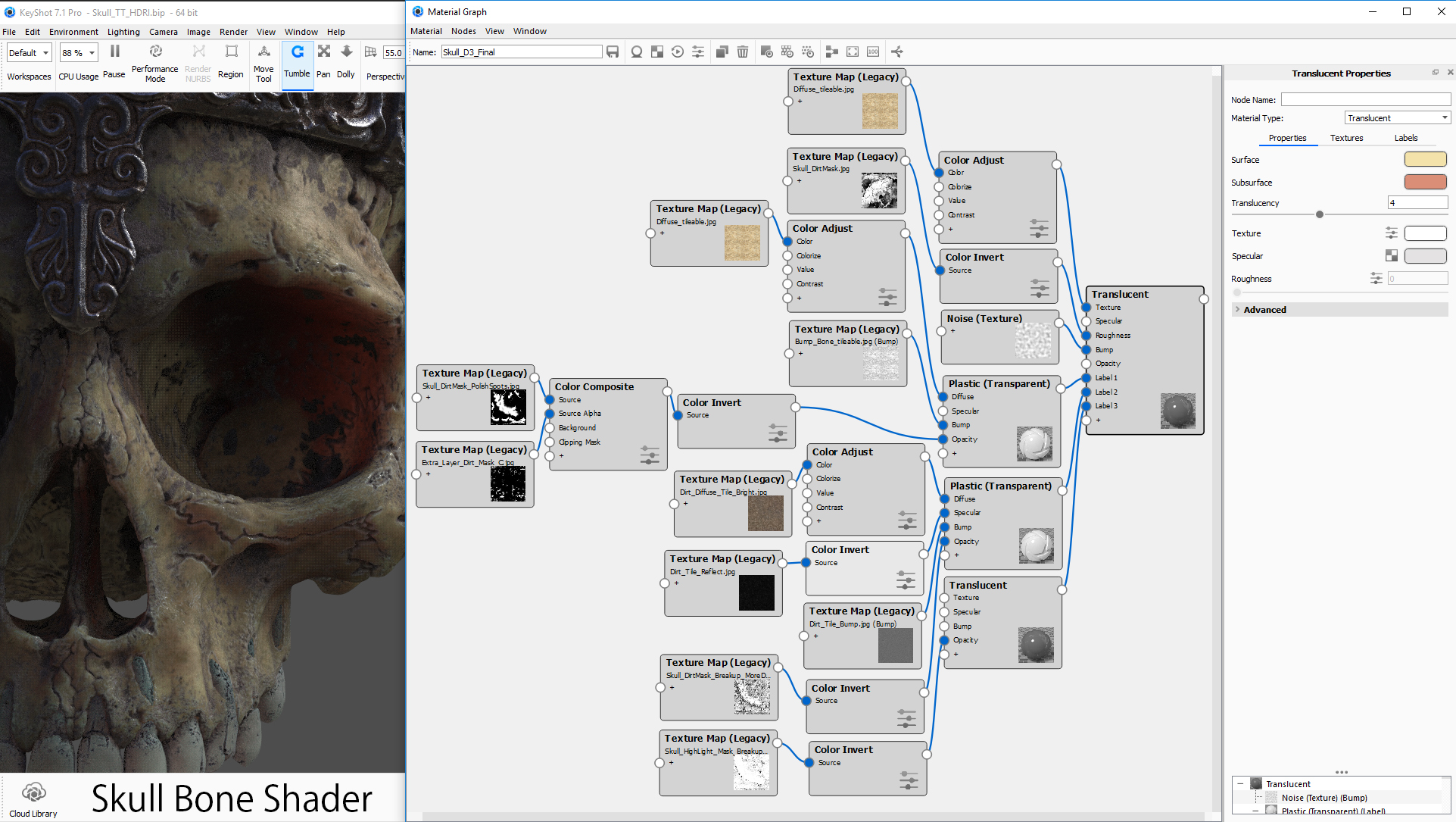
Task: Select the Move Tool in KeyShot toolbar
Action: pyautogui.click(x=263, y=64)
